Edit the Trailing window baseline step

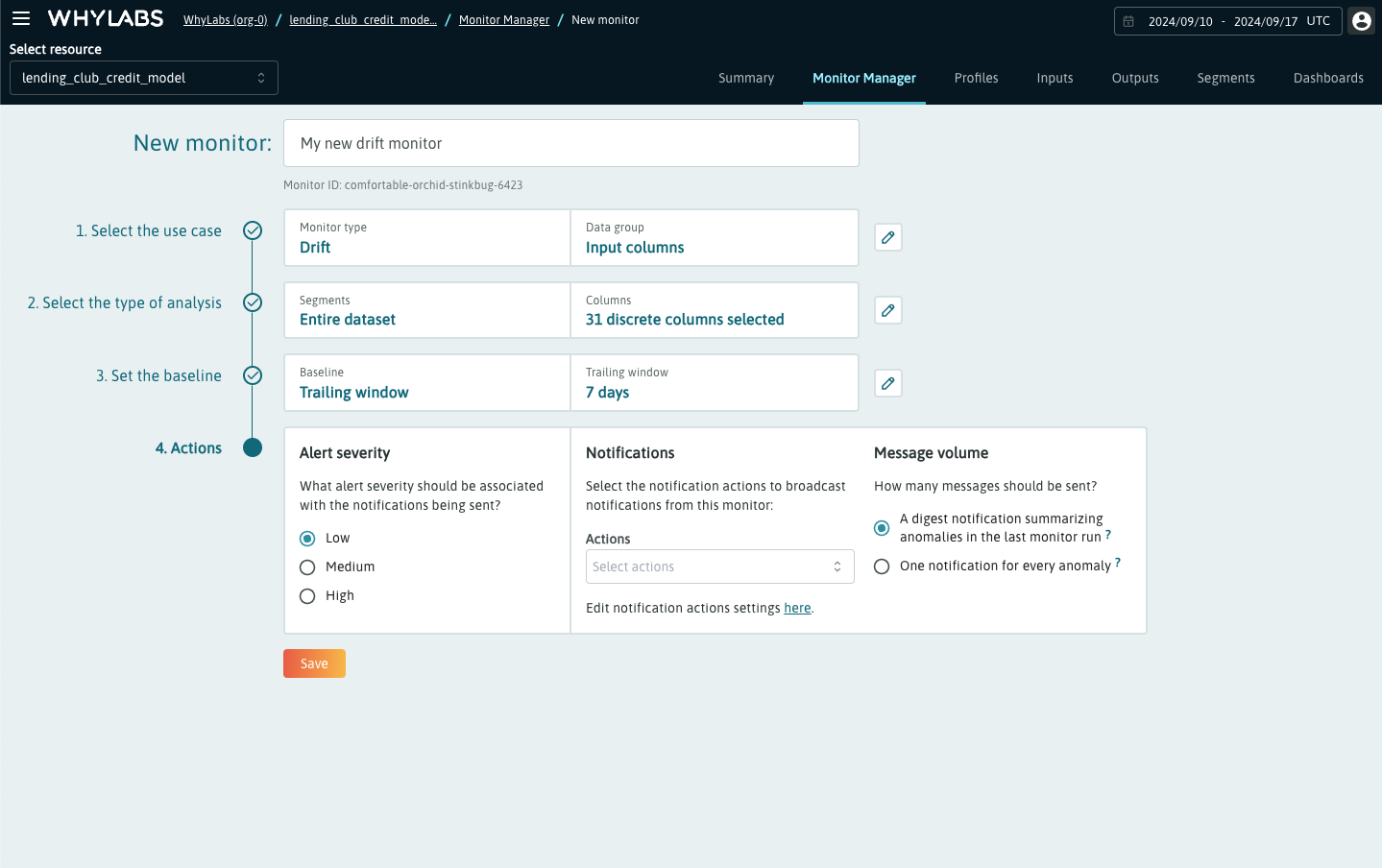pos(887,383)
